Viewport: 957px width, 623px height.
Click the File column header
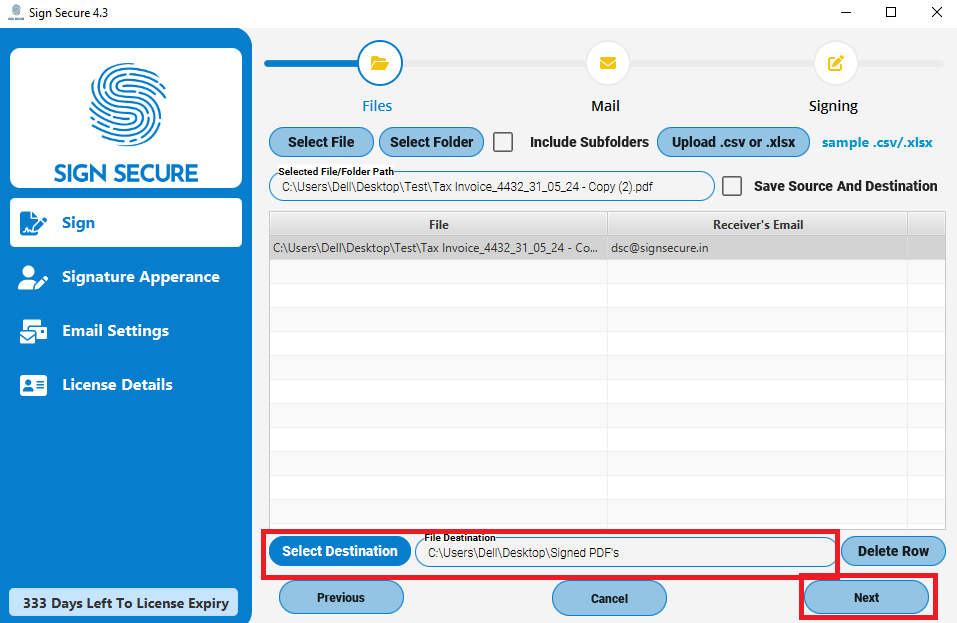click(438, 225)
